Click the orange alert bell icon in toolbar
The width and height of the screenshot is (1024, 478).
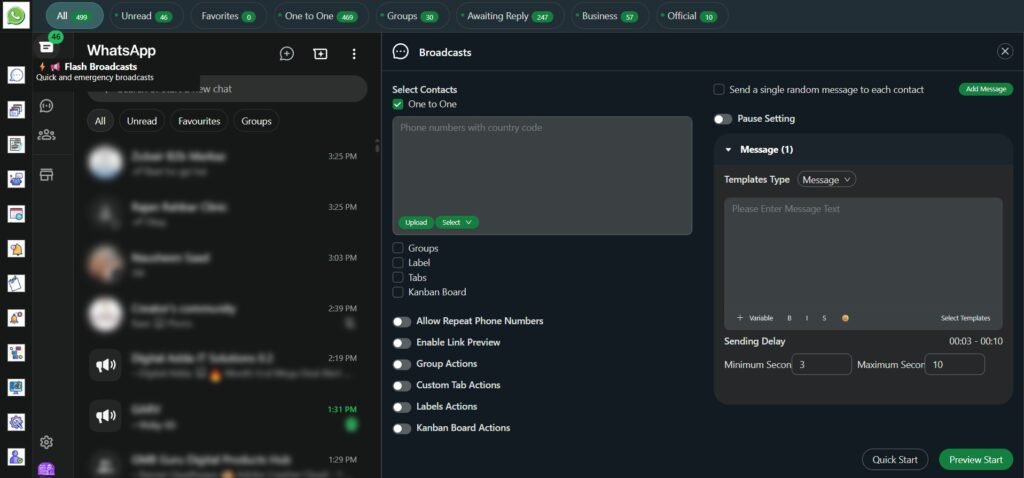point(16,318)
